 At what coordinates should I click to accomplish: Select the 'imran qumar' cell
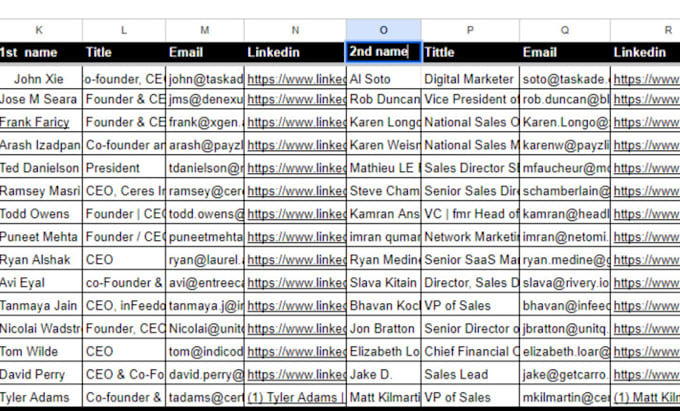pos(383,237)
